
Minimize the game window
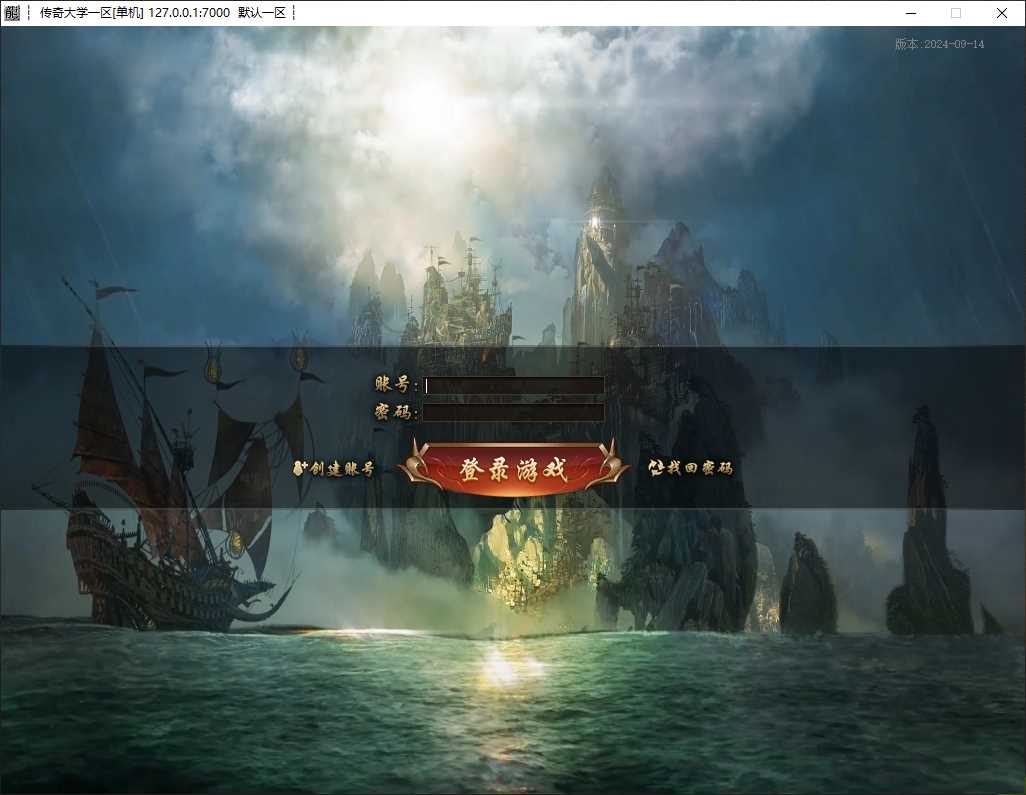coord(911,13)
